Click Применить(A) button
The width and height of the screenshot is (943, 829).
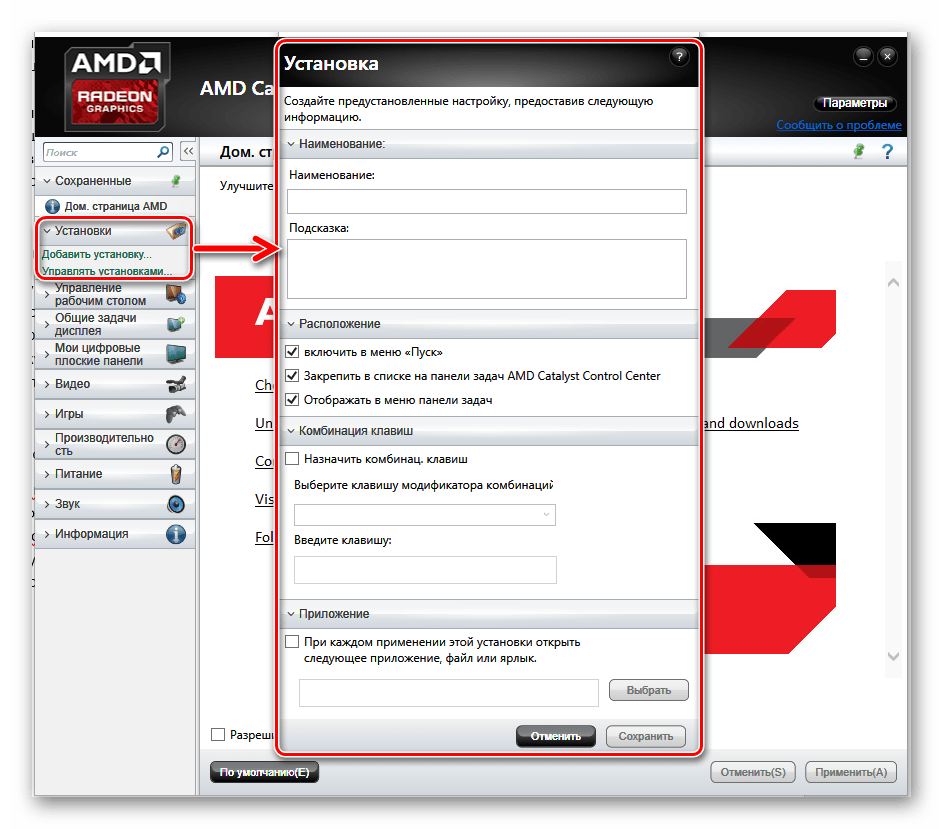pyautogui.click(x=851, y=772)
